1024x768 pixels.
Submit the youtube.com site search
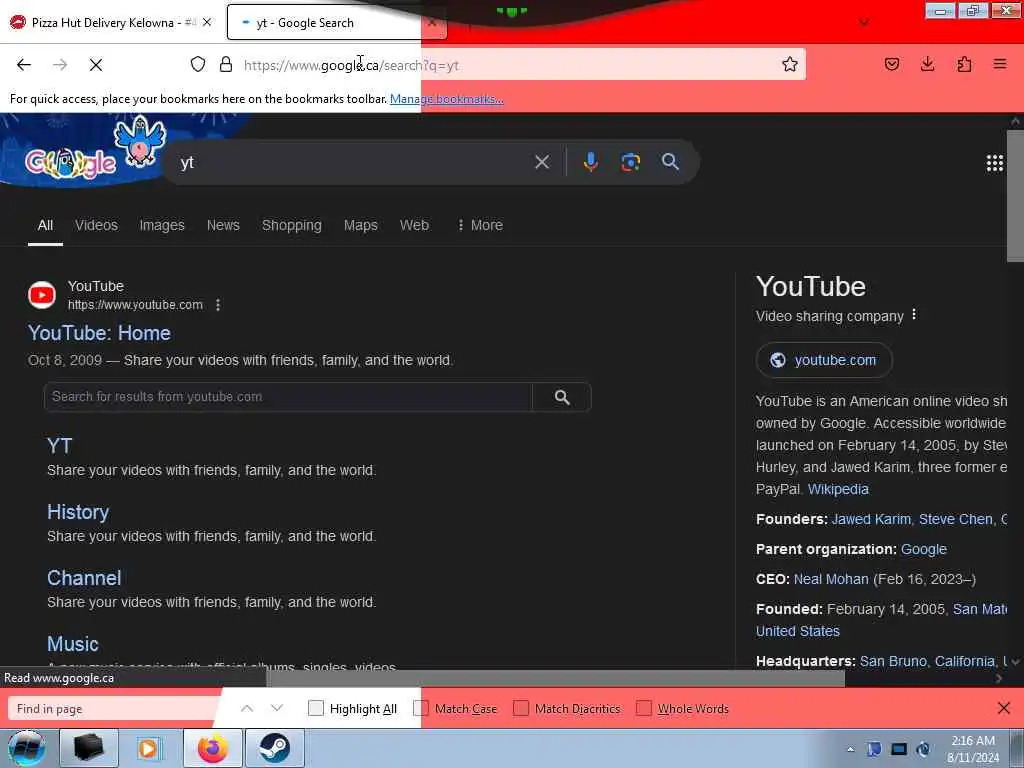pos(562,397)
